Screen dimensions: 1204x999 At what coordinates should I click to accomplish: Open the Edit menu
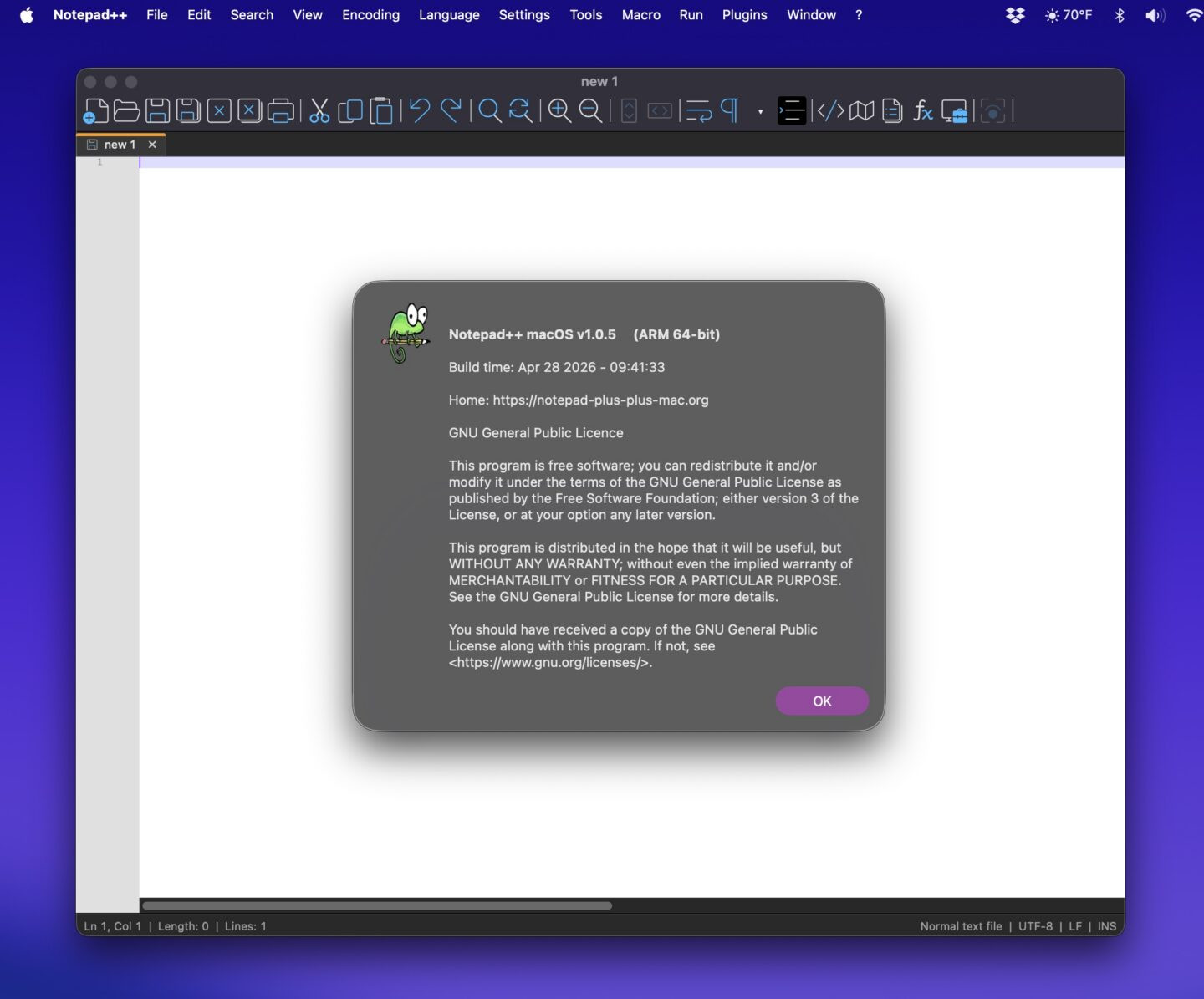pos(199,15)
